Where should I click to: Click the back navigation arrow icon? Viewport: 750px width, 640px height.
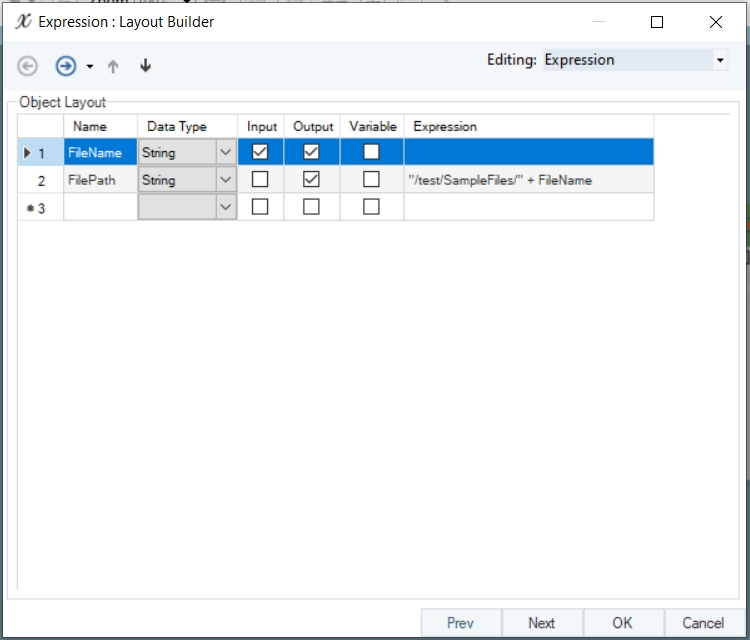(28, 66)
